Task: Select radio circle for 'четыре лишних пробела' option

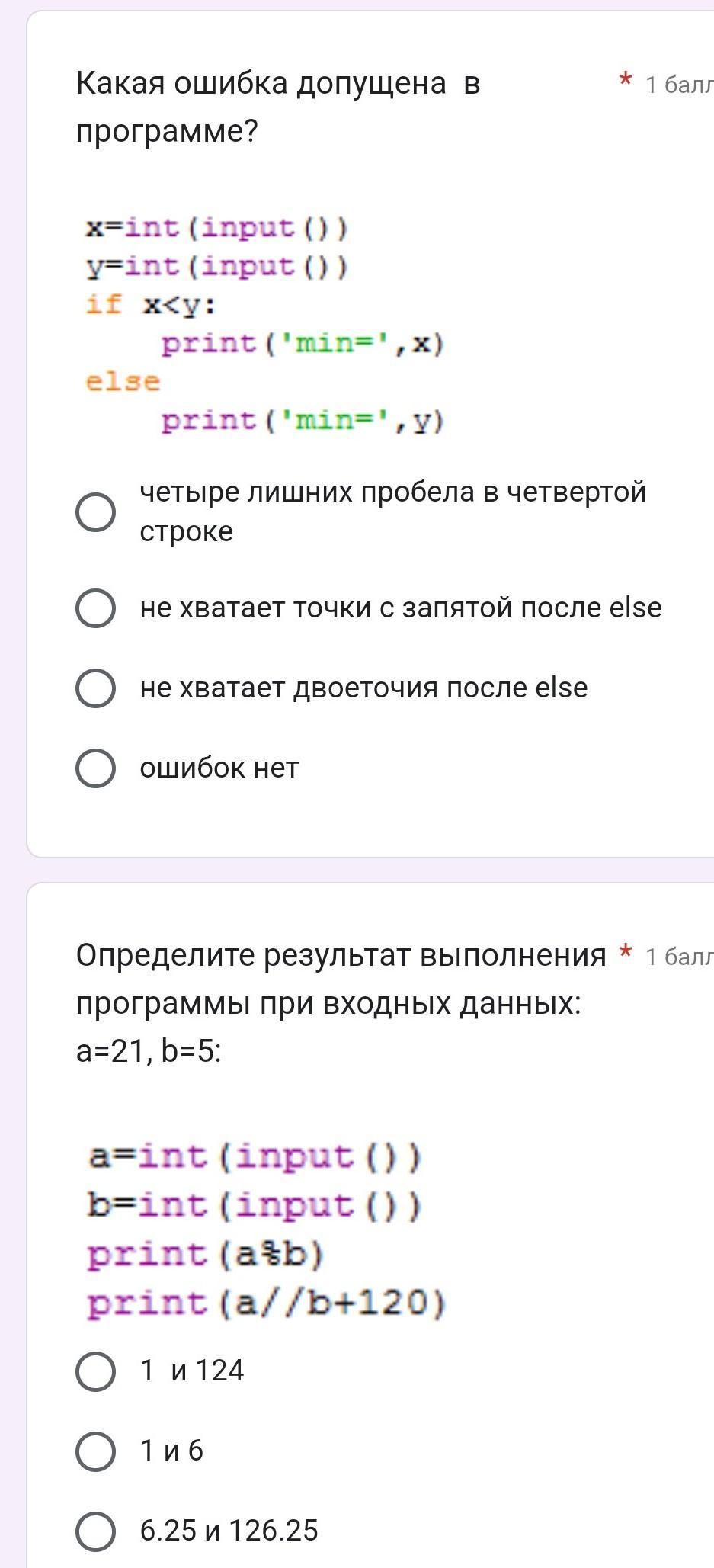Action: click(x=96, y=511)
